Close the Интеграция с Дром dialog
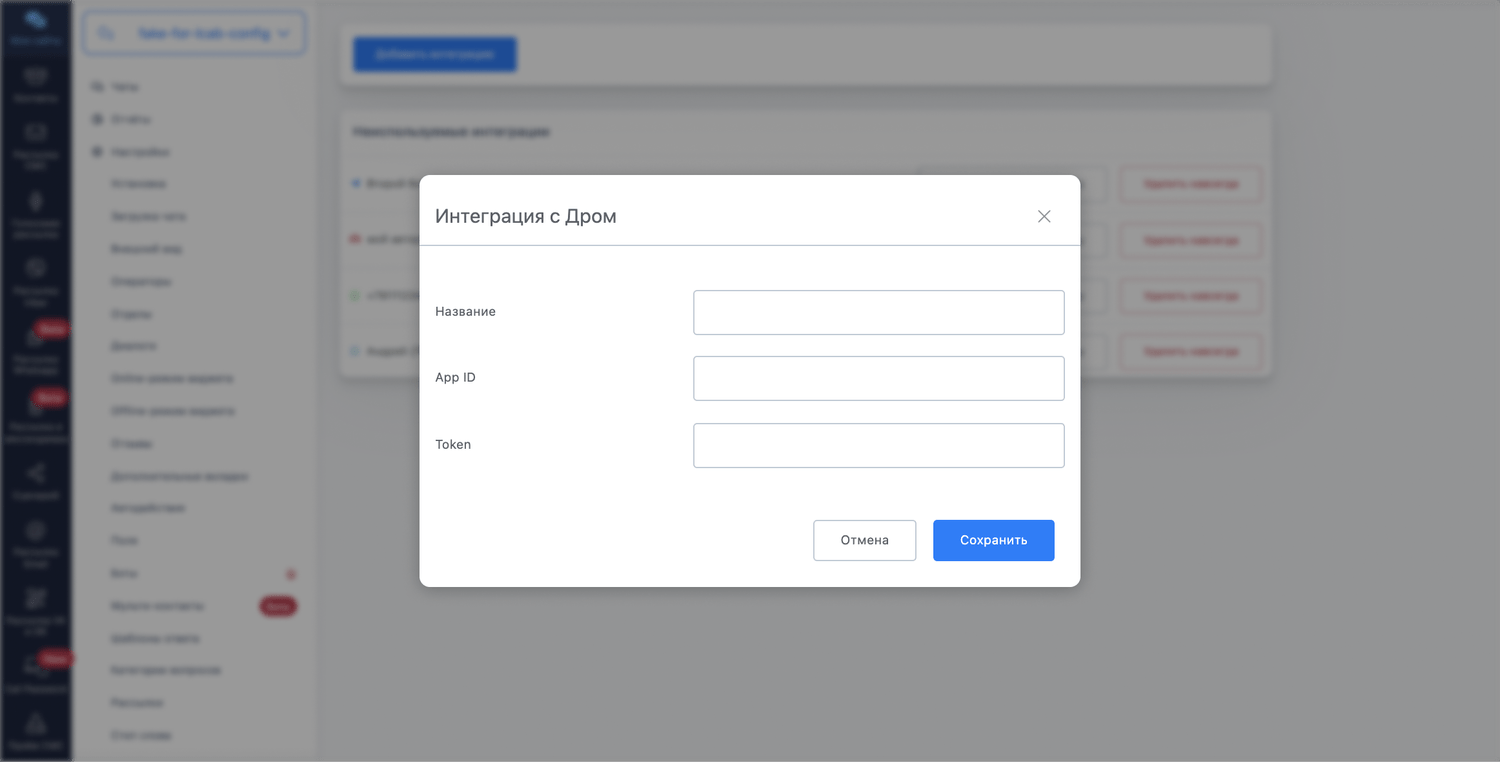 (x=1044, y=216)
